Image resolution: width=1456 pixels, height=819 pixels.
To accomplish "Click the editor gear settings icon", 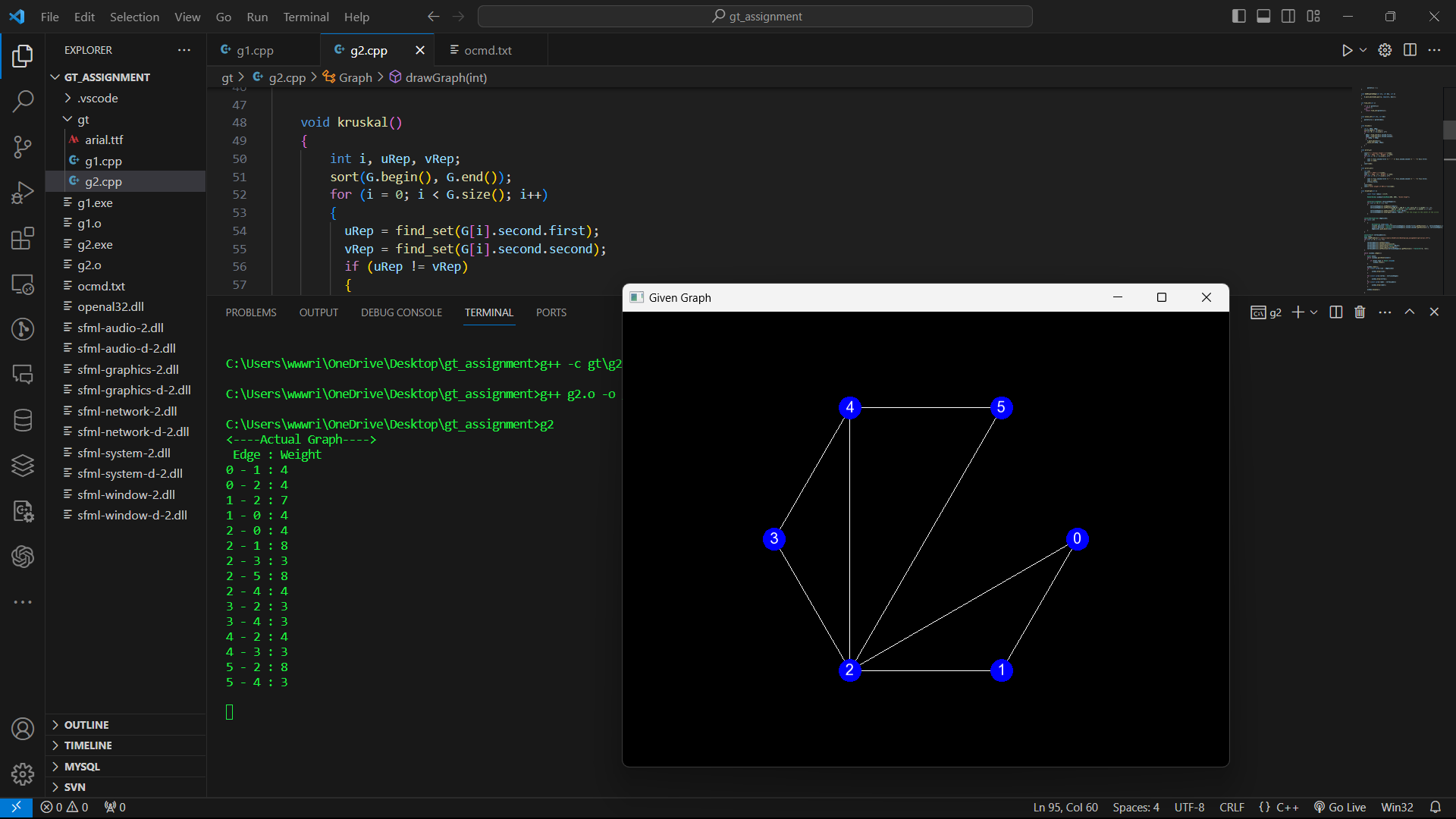I will (x=1385, y=50).
